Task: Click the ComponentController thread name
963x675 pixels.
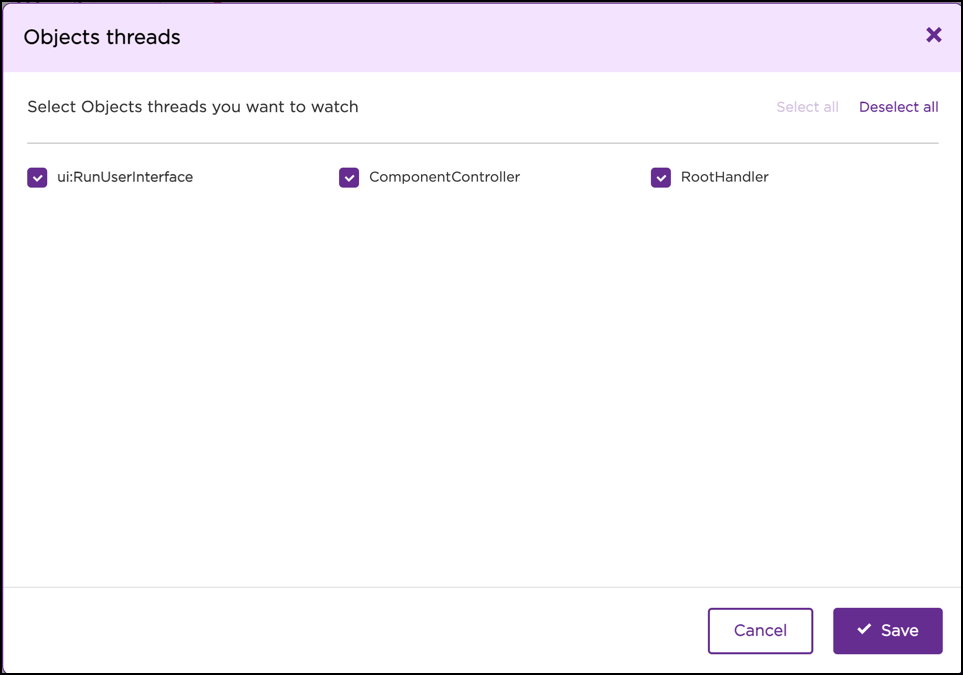Action: 444,177
